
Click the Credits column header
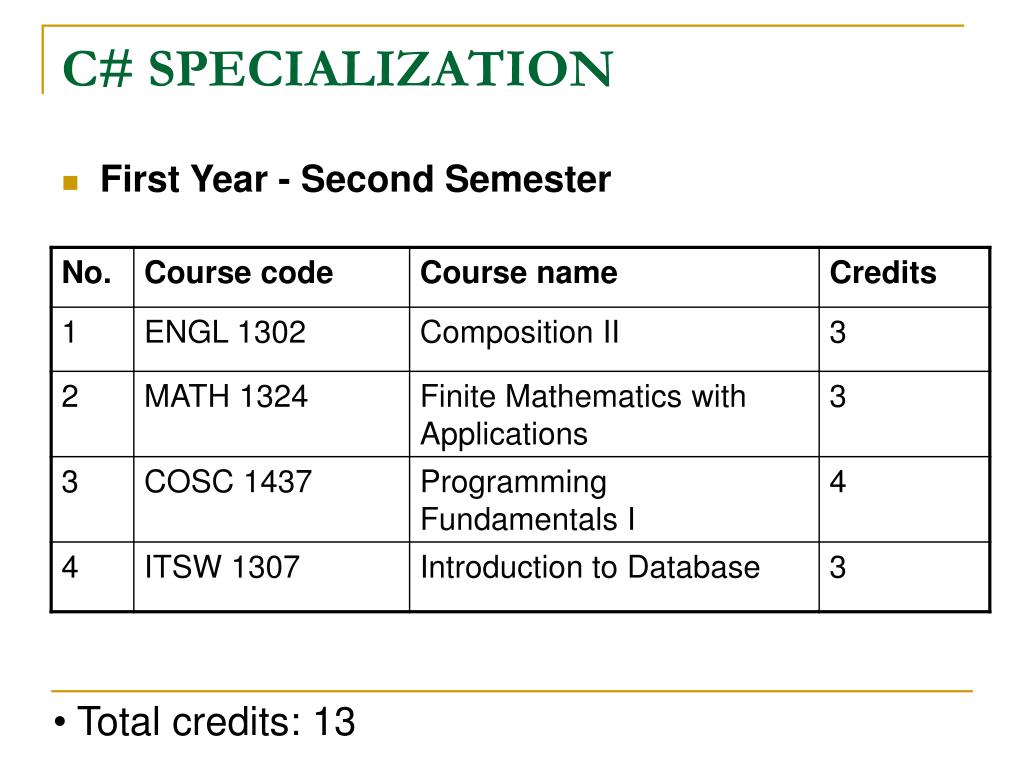click(904, 277)
